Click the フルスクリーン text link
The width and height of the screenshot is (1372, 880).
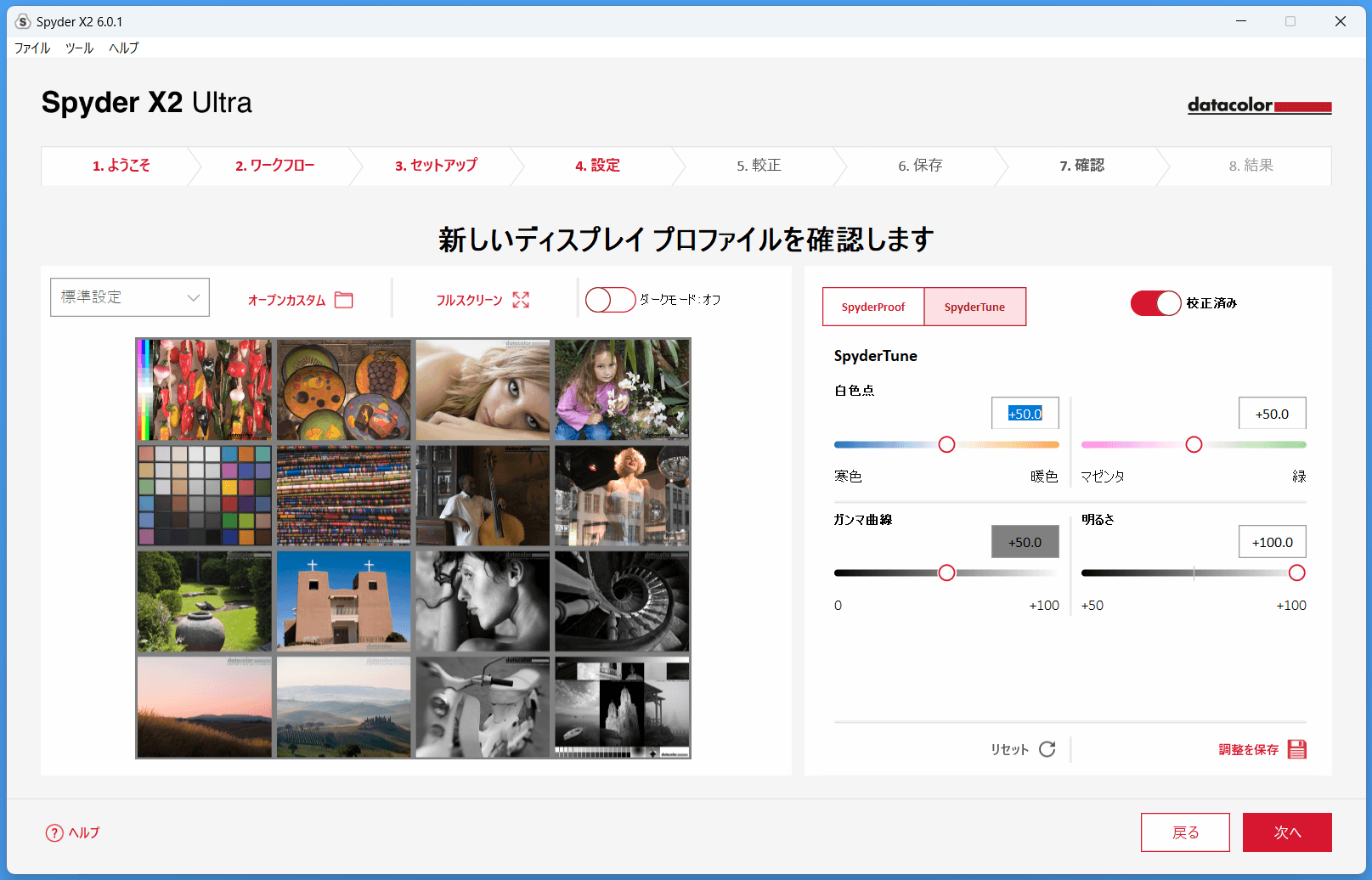tap(469, 300)
